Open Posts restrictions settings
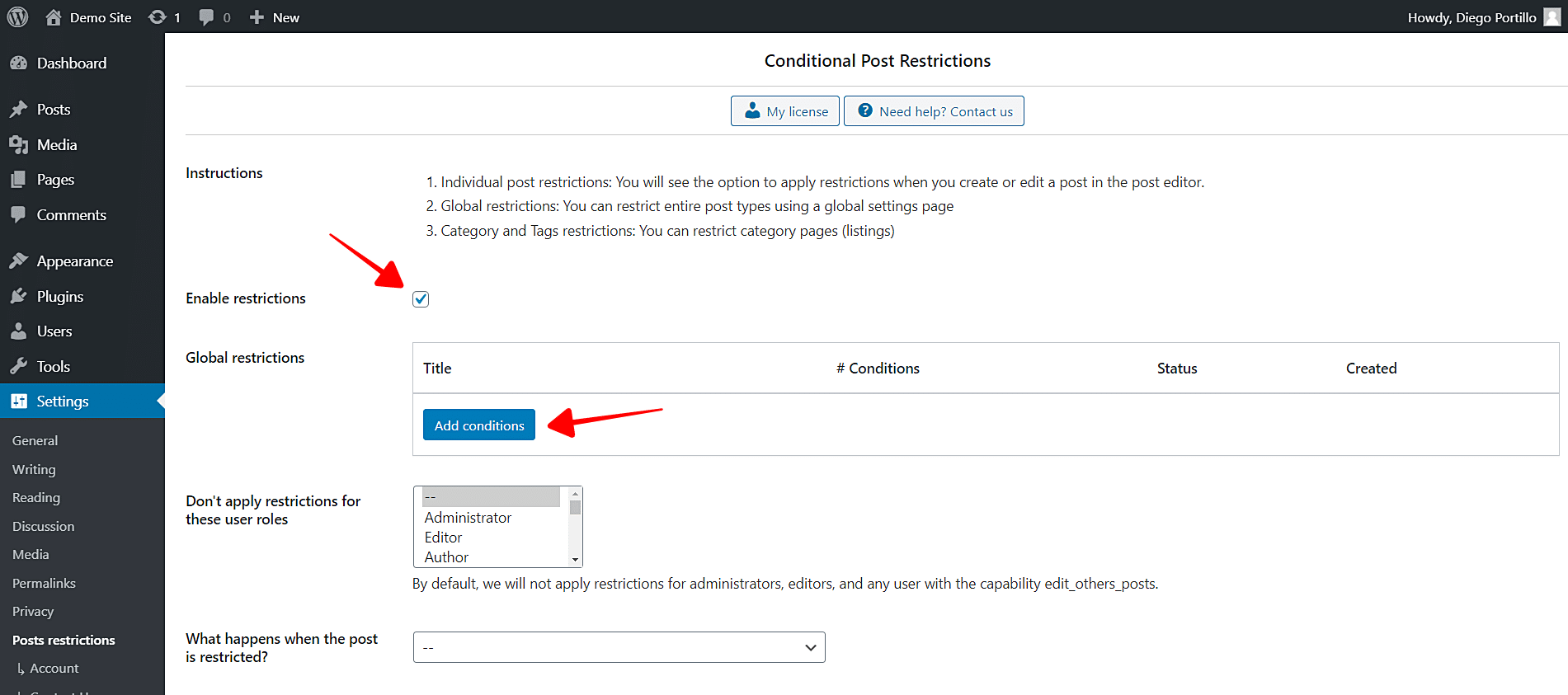Viewport: 1568px width, 695px height. [64, 641]
